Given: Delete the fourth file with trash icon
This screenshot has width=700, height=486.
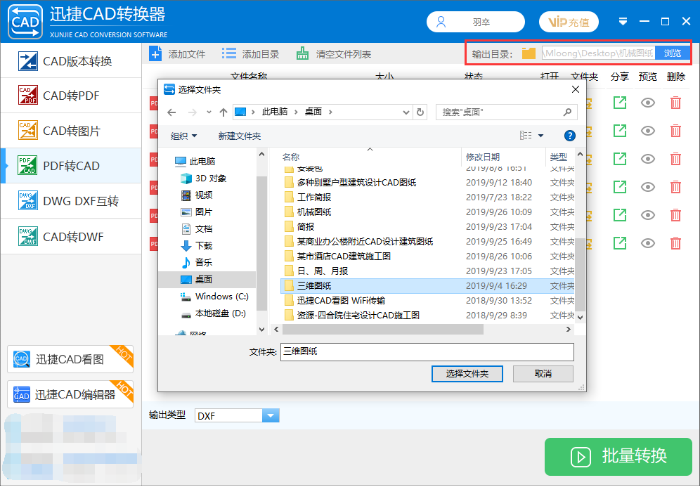Looking at the screenshot, I should click(x=676, y=187).
